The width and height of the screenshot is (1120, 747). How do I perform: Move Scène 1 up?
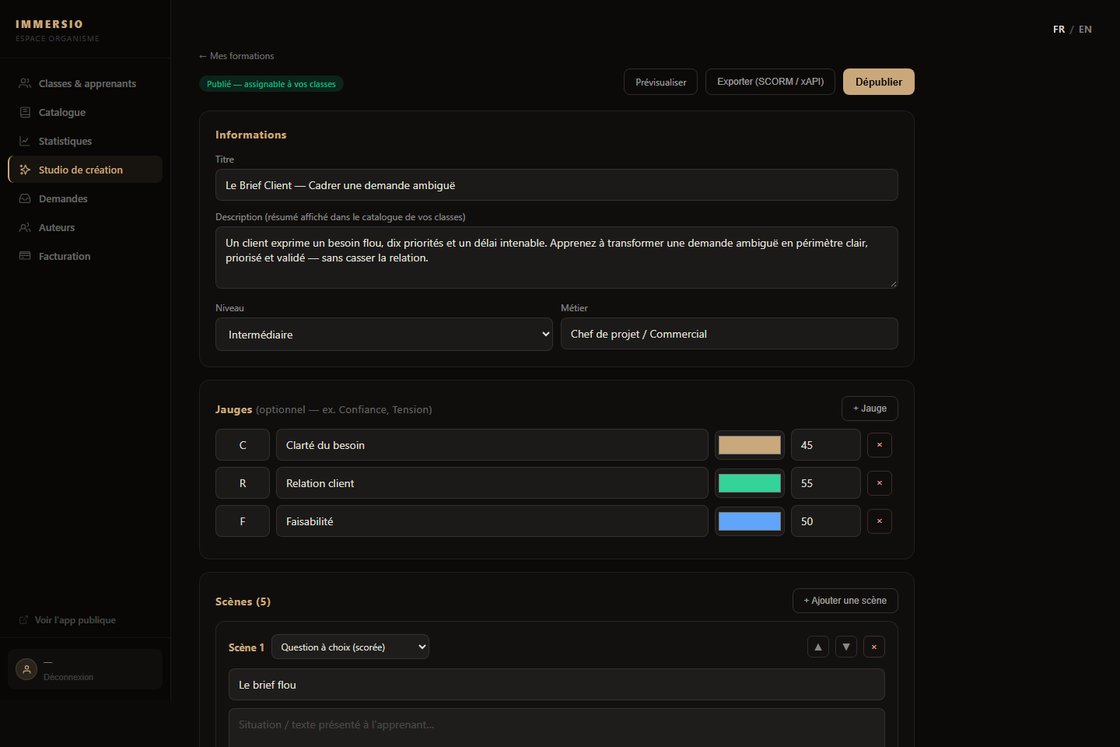click(x=818, y=647)
